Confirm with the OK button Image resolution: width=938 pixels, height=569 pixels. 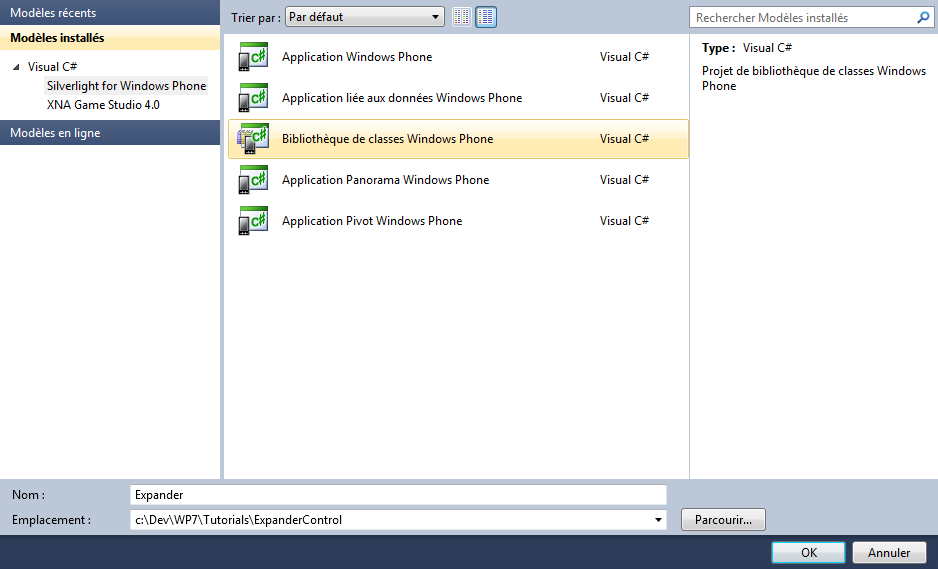pos(808,553)
